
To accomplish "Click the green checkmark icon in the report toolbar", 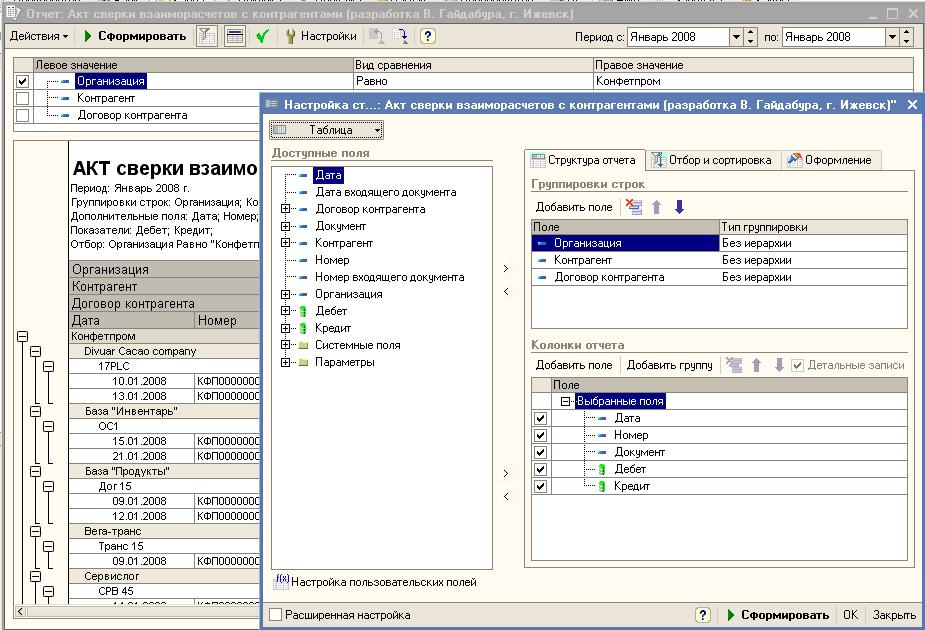I will tap(263, 37).
